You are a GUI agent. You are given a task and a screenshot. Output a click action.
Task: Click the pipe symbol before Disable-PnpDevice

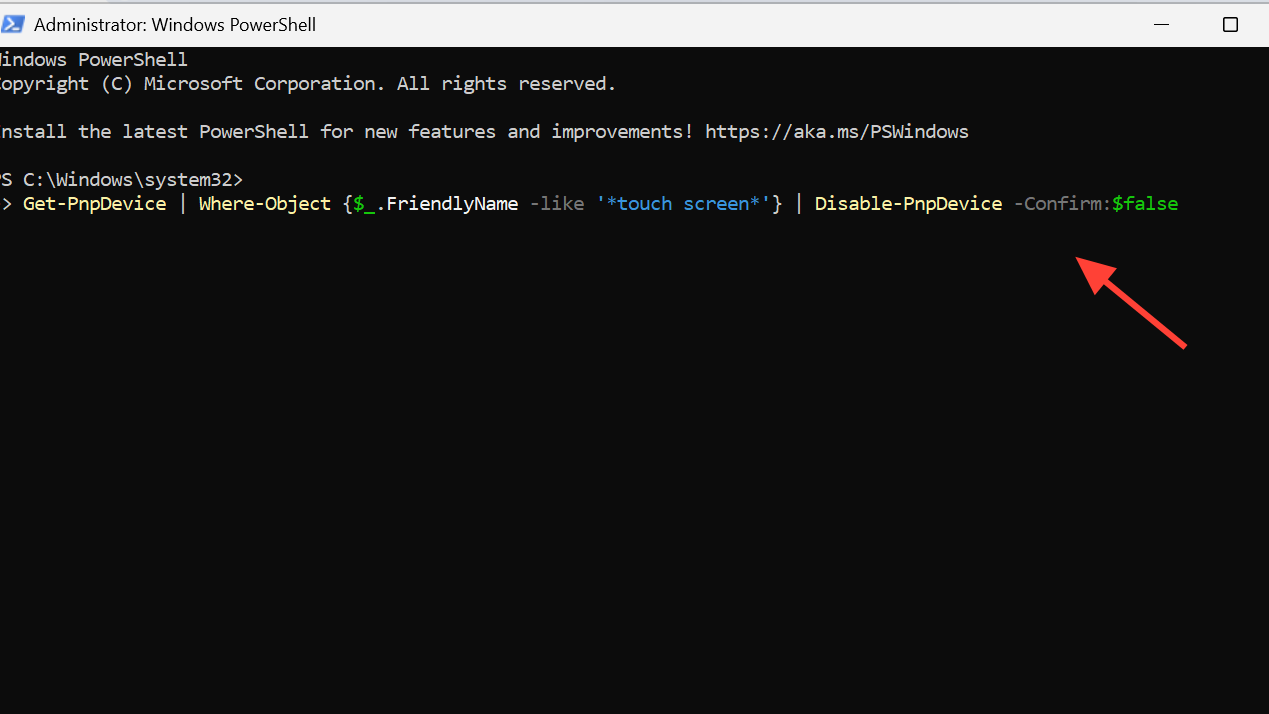(x=799, y=204)
